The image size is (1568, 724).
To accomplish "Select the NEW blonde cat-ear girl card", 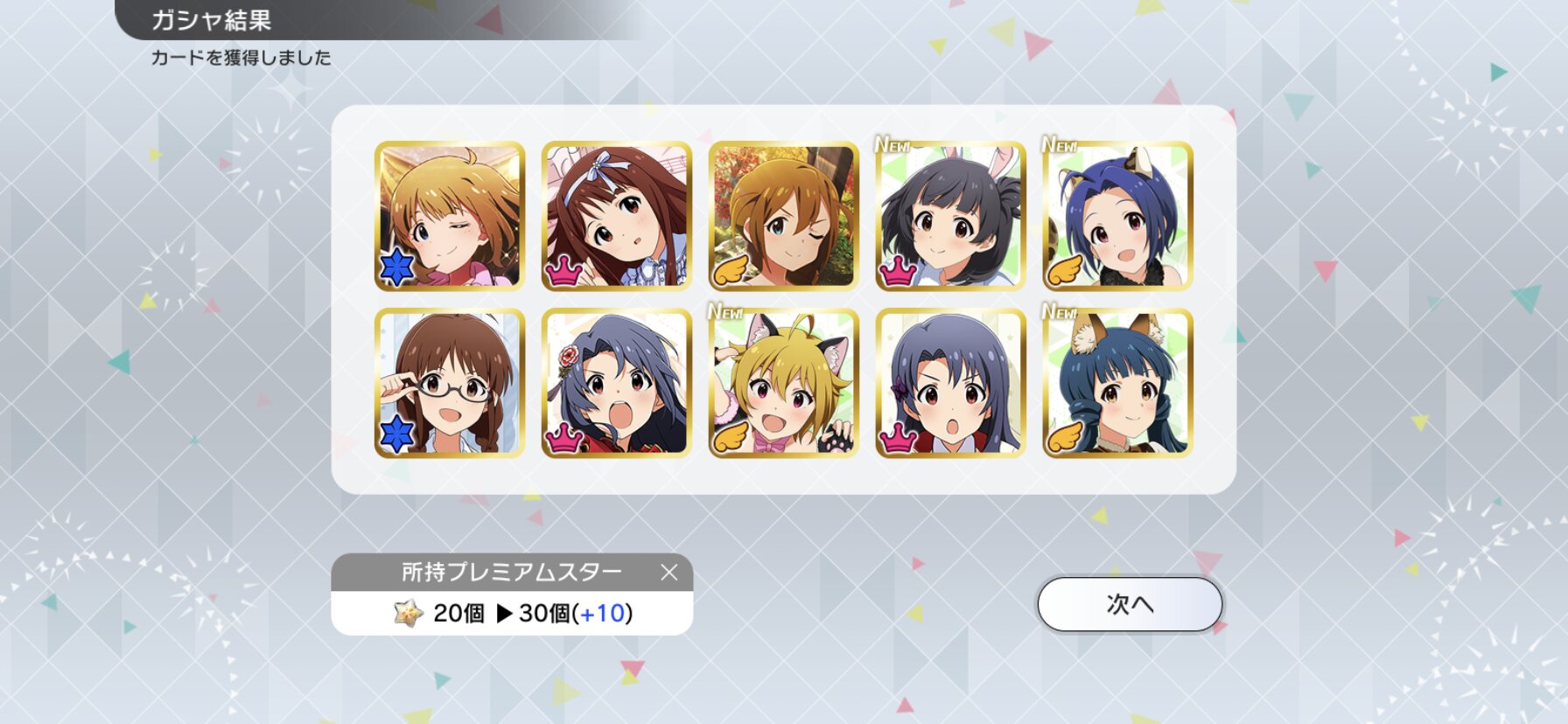I will pyautogui.click(x=784, y=383).
